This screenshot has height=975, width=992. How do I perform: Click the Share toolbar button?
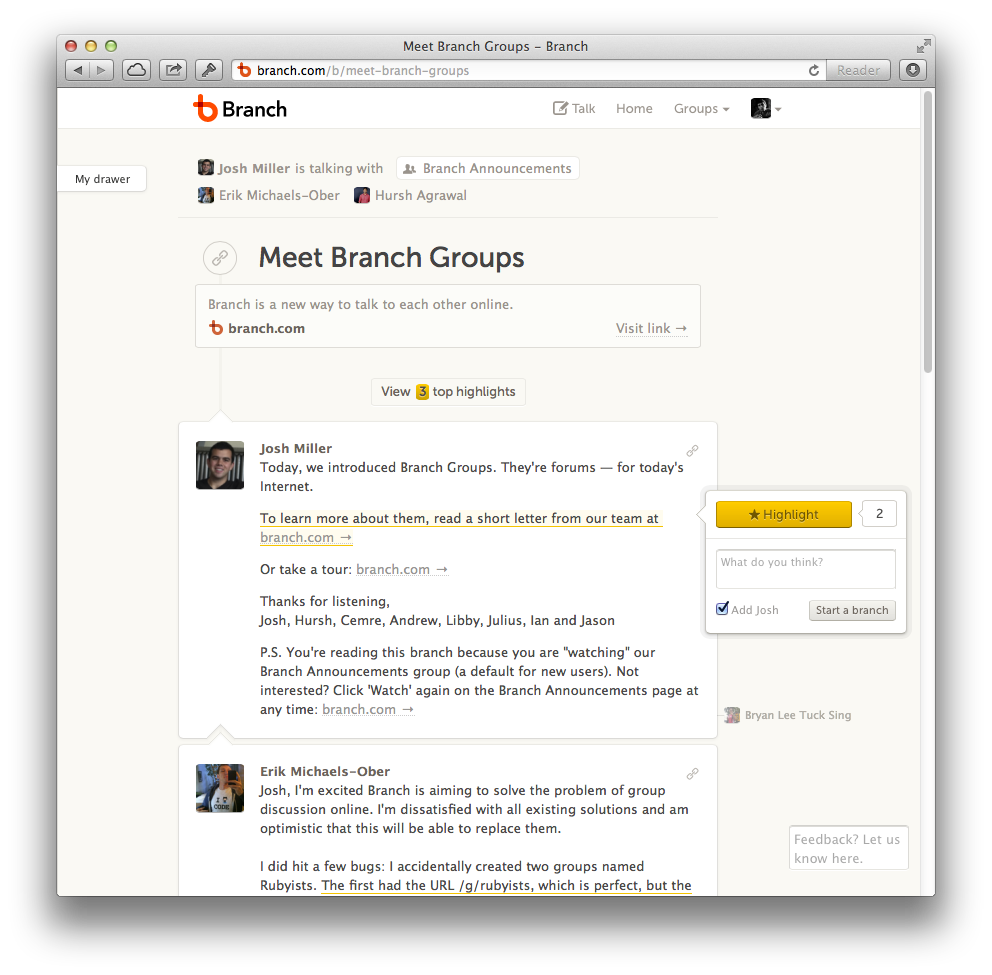click(173, 70)
